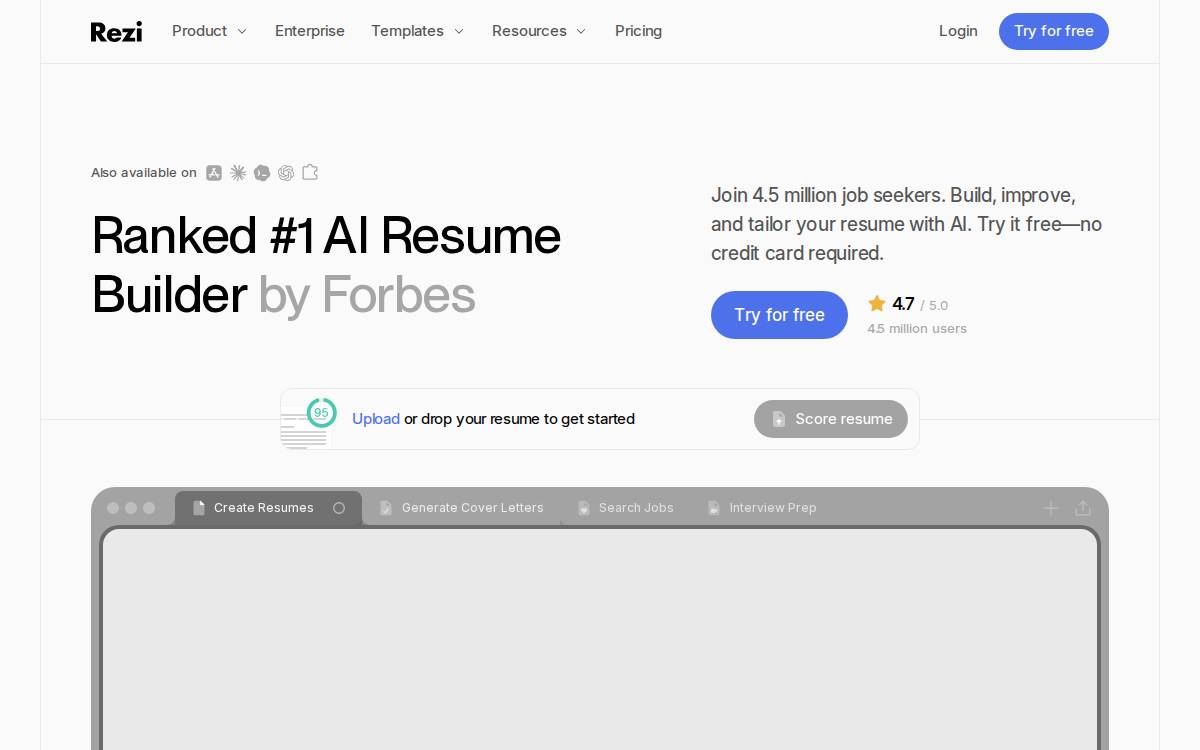
Task: Click the Rezi logo
Action: click(116, 32)
